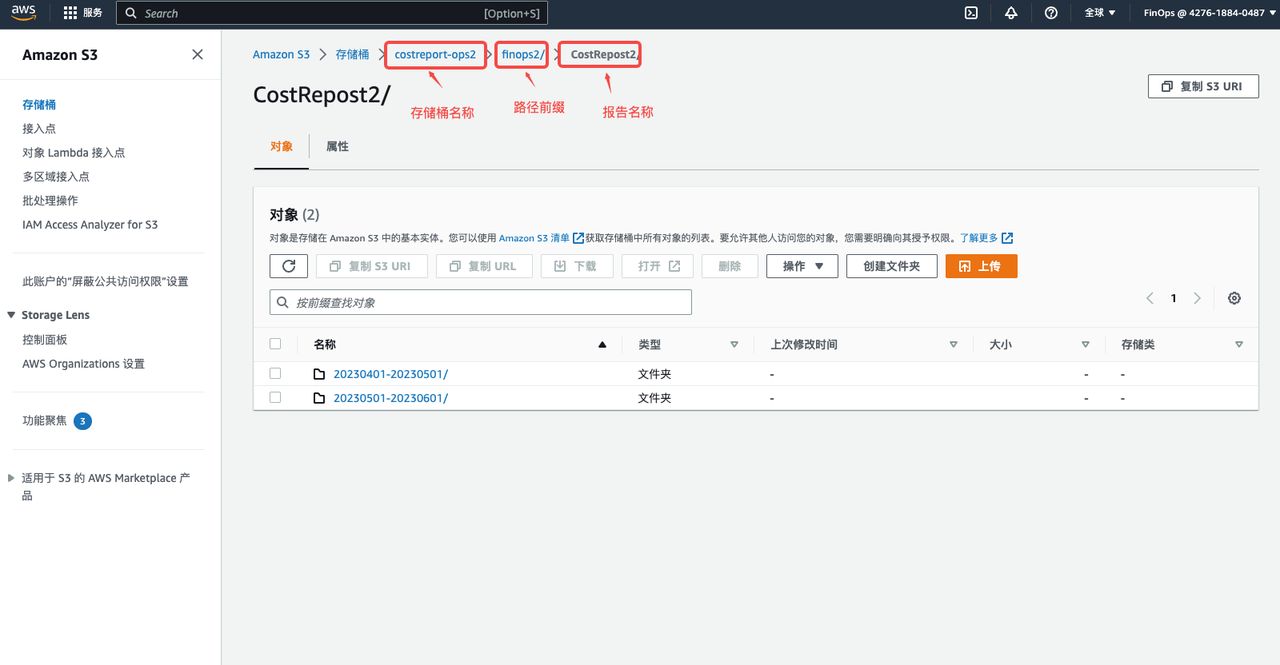Open the services grid menu icon
The image size is (1280, 665).
pyautogui.click(x=70, y=13)
